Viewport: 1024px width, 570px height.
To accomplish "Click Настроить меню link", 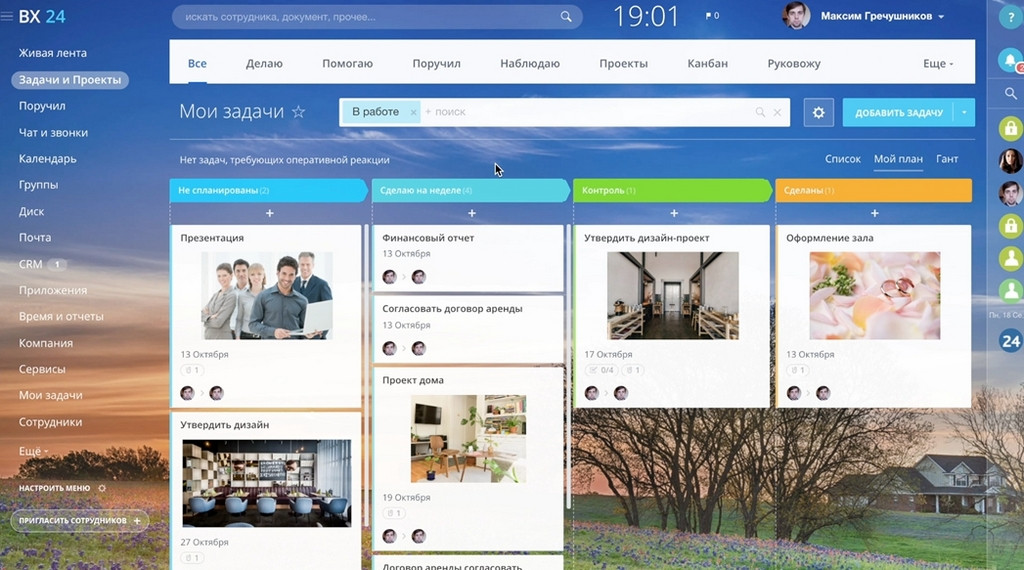I will click(54, 488).
